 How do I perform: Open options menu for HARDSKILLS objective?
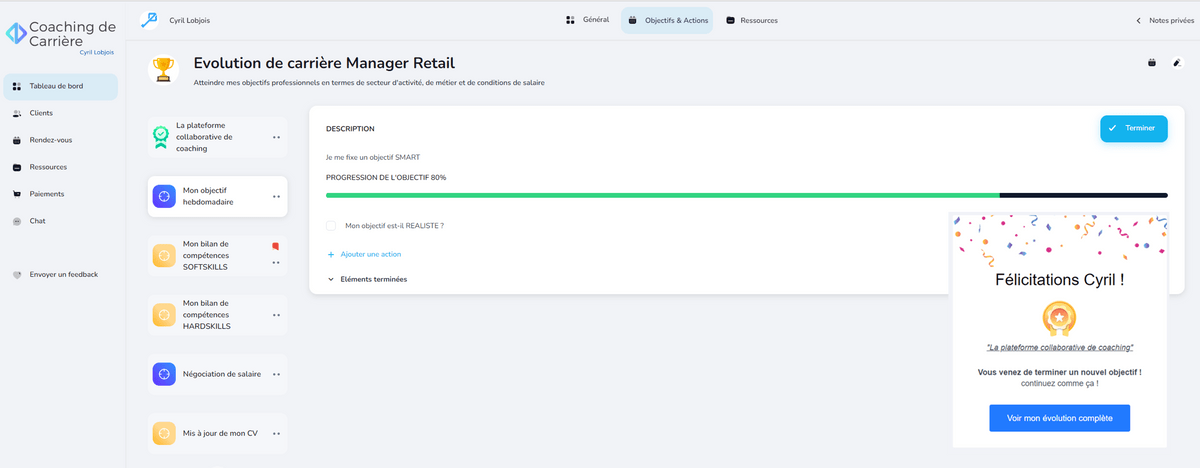coord(276,315)
